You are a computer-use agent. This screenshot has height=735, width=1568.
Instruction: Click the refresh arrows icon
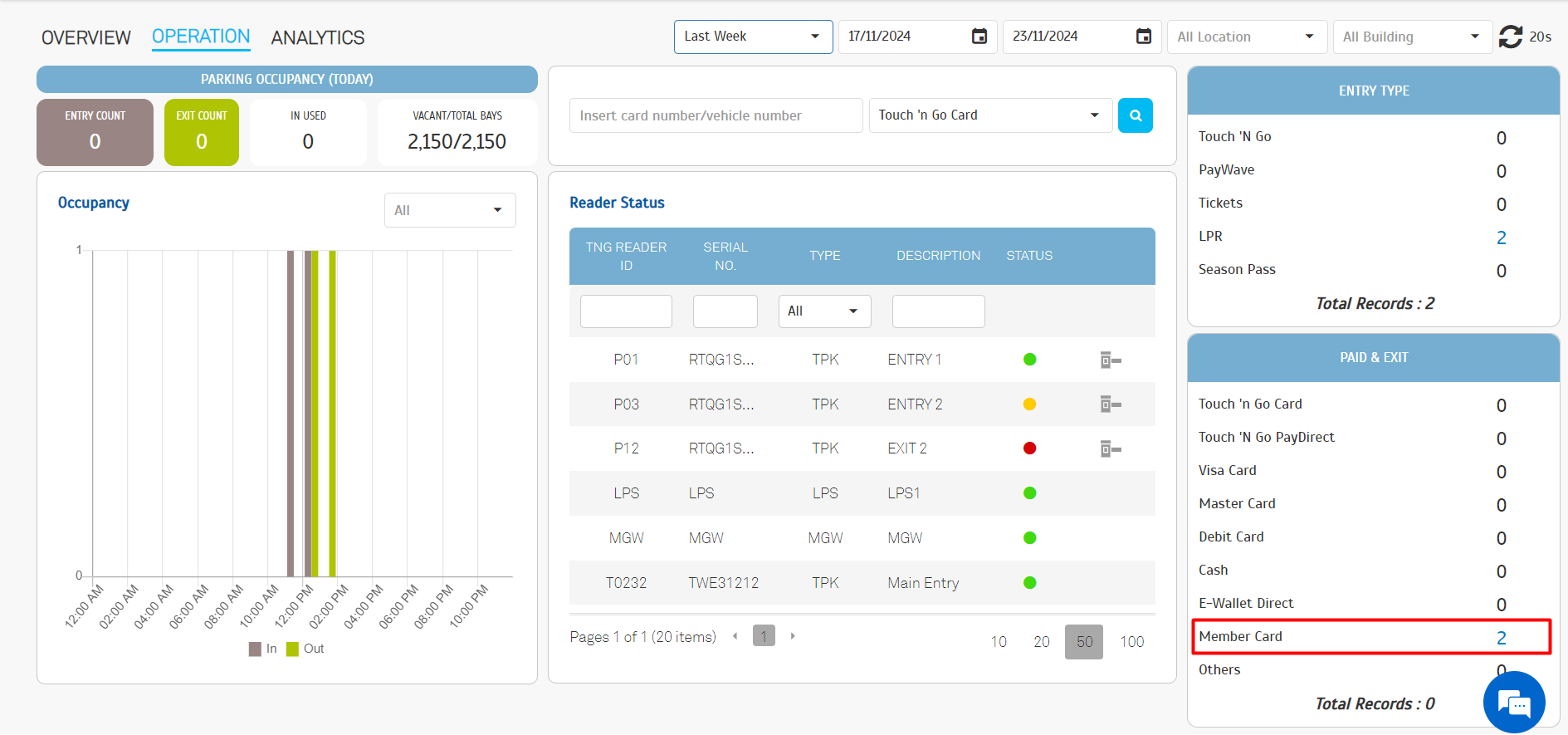click(x=1510, y=37)
